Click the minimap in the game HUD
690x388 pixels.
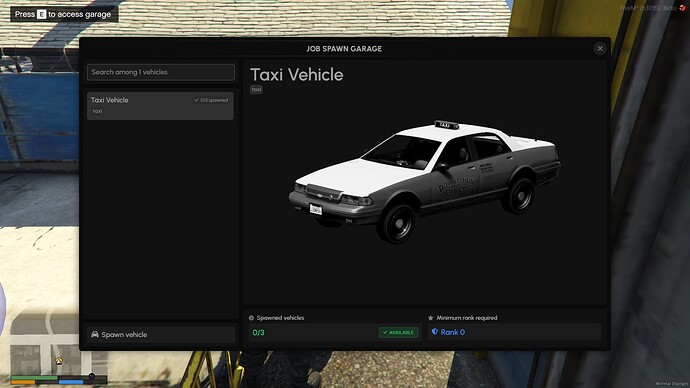coord(58,344)
